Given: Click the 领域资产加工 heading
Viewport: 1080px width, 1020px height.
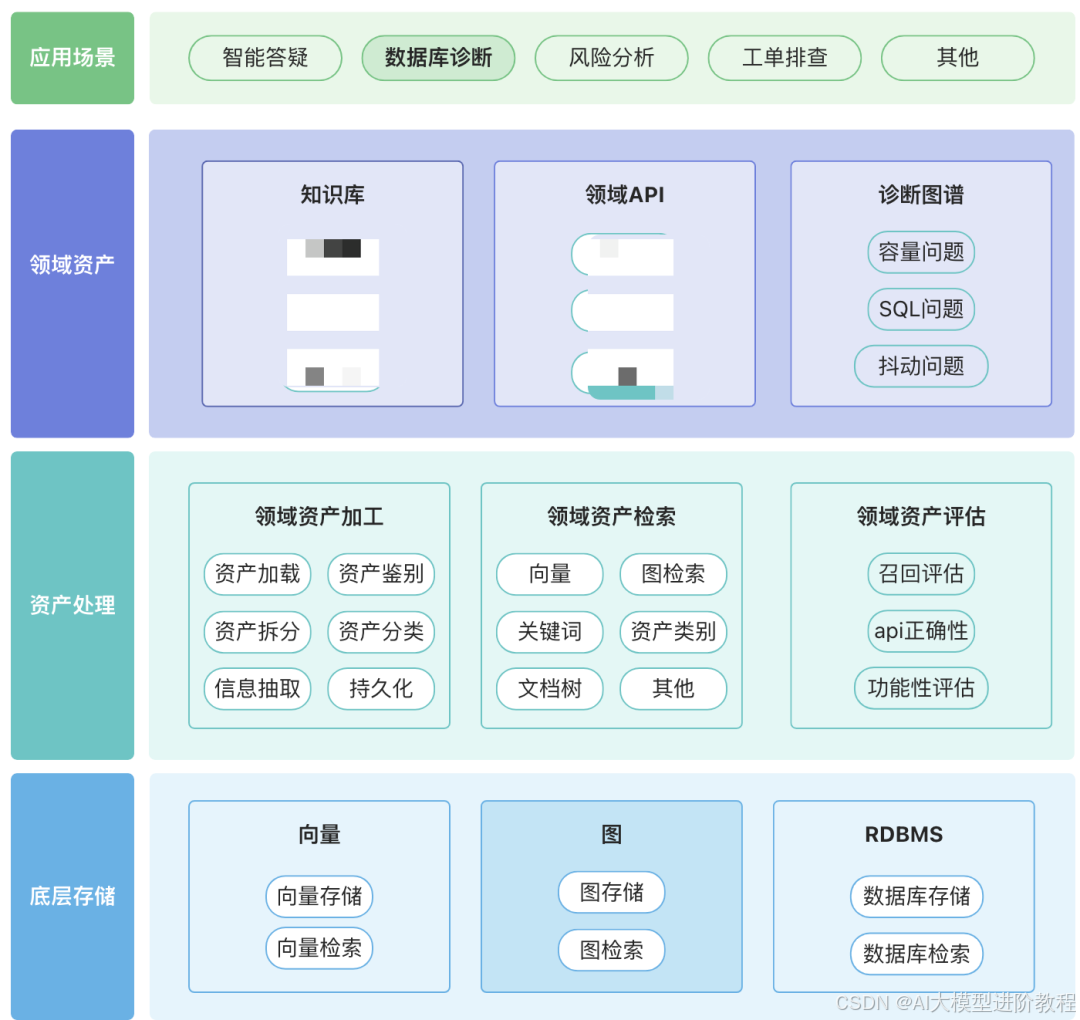Looking at the screenshot, I should (x=319, y=517).
